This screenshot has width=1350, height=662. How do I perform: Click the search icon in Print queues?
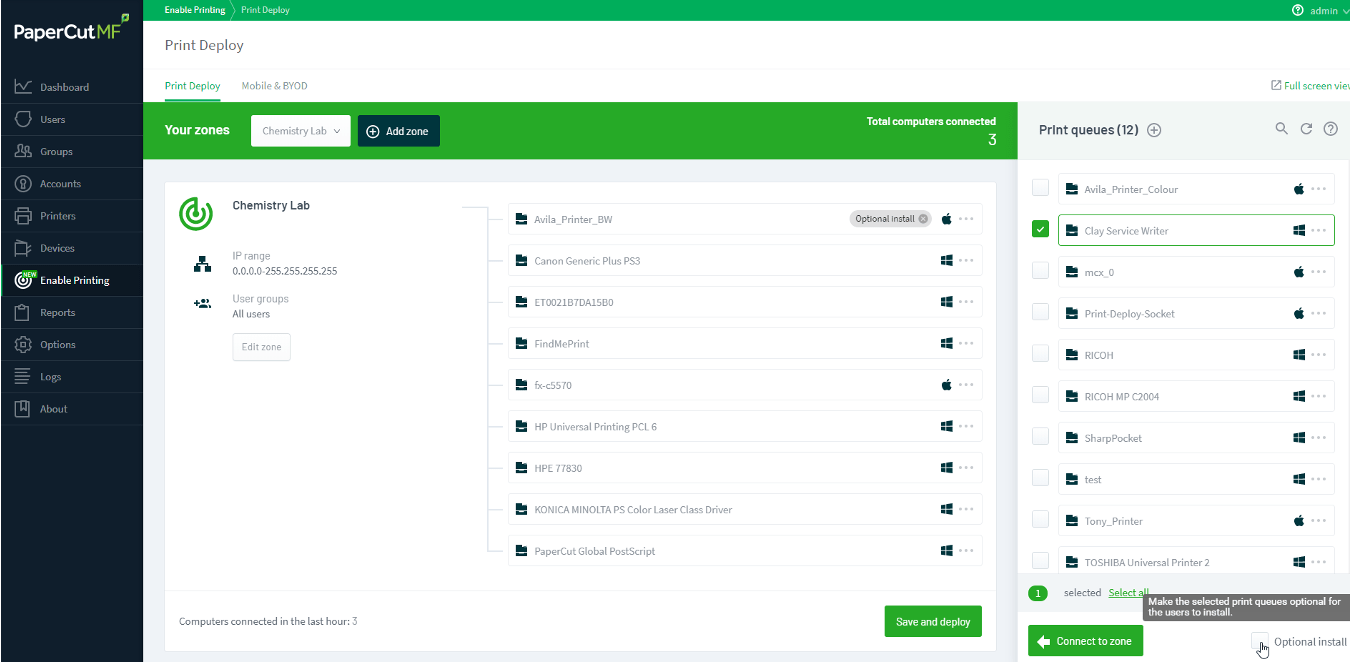click(1281, 129)
